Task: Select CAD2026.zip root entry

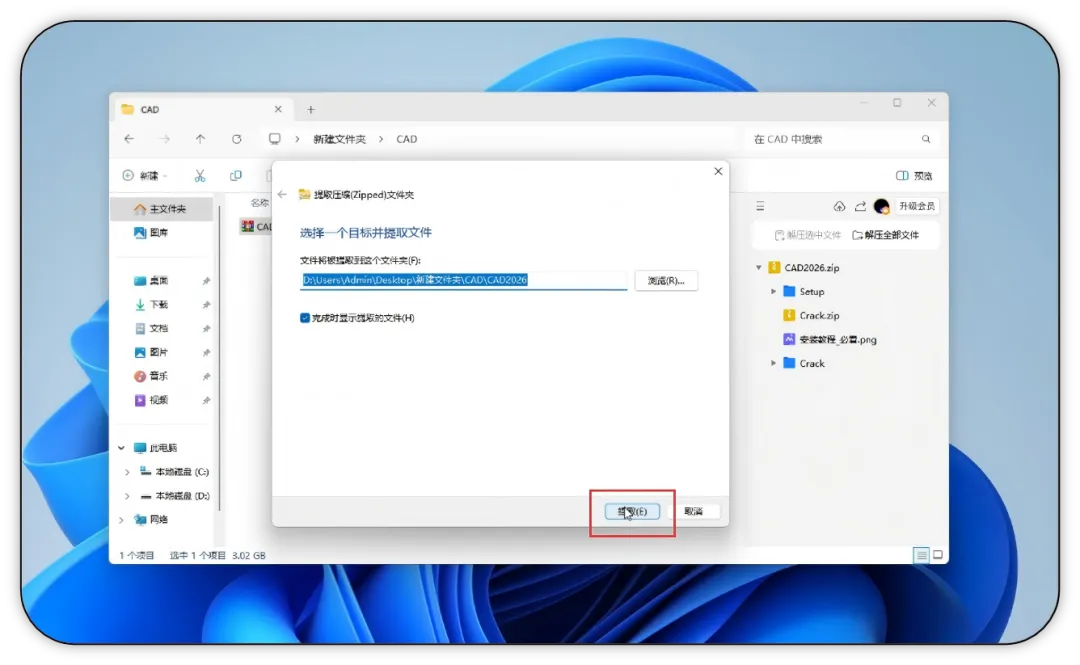Action: coord(803,267)
